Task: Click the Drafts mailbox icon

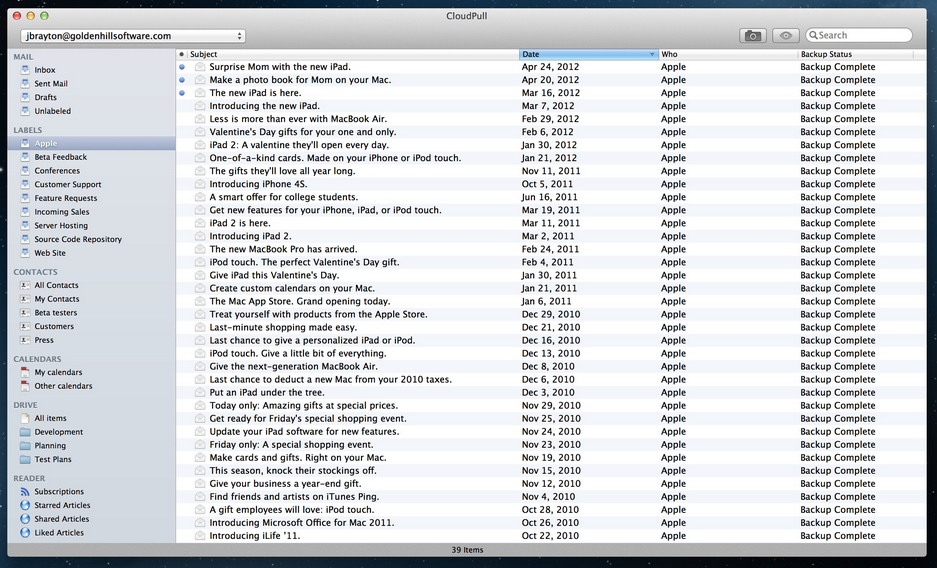Action: click(x=25, y=97)
